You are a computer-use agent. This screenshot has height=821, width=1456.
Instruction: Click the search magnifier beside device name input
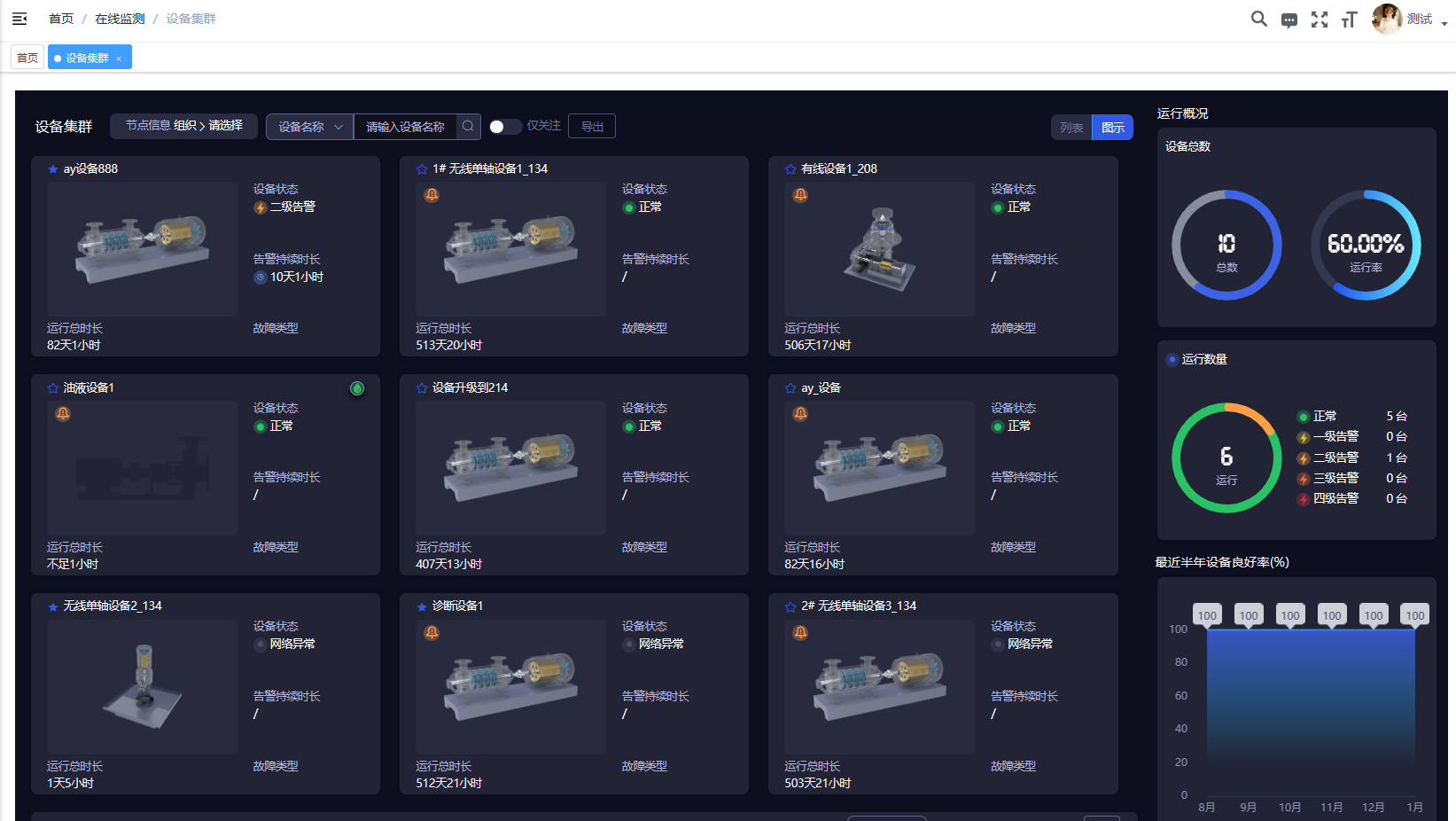[468, 126]
